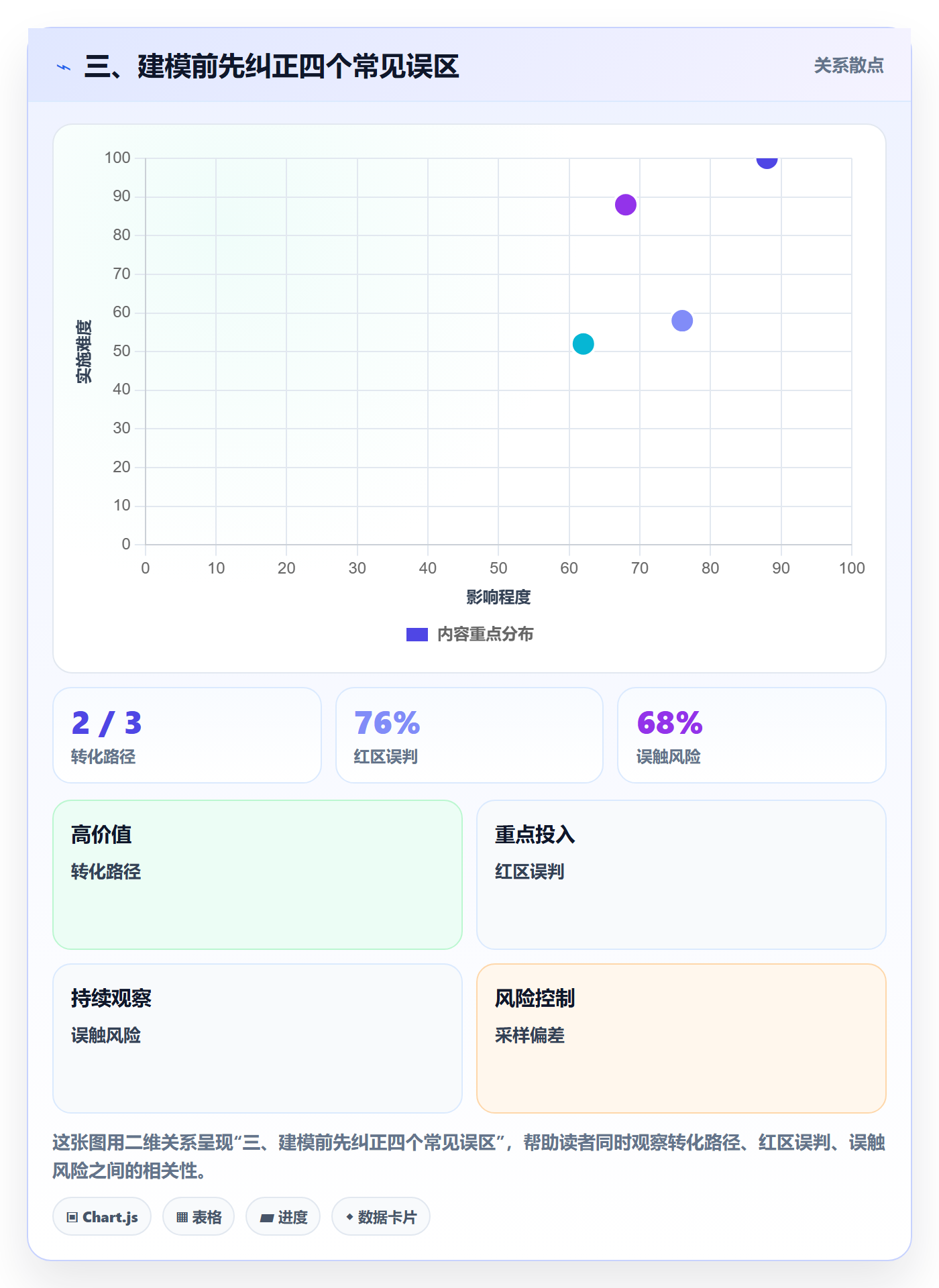Open the 76% 红区误判 card

pyautogui.click(x=469, y=735)
